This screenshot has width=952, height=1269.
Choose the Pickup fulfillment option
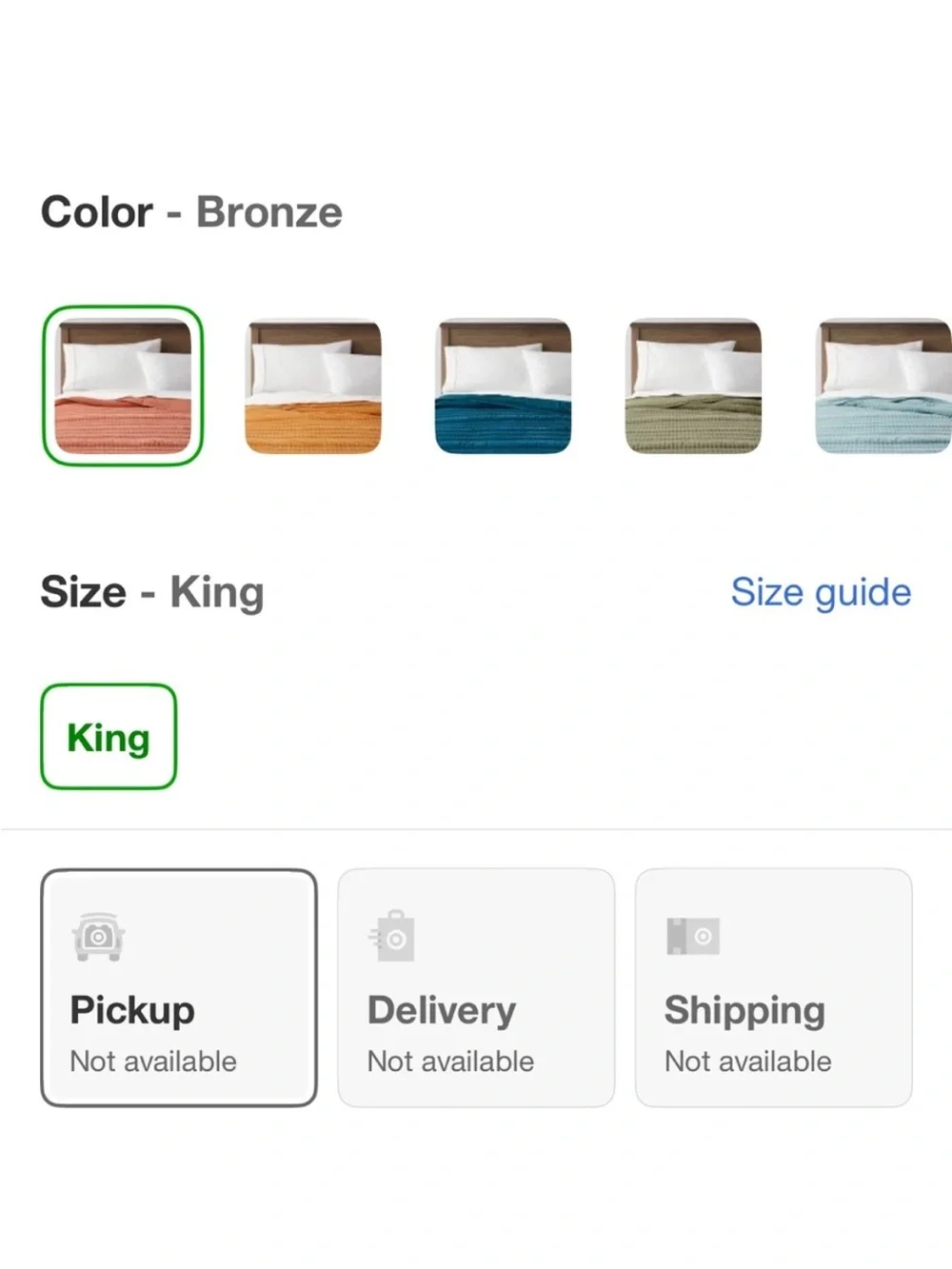[x=179, y=987]
